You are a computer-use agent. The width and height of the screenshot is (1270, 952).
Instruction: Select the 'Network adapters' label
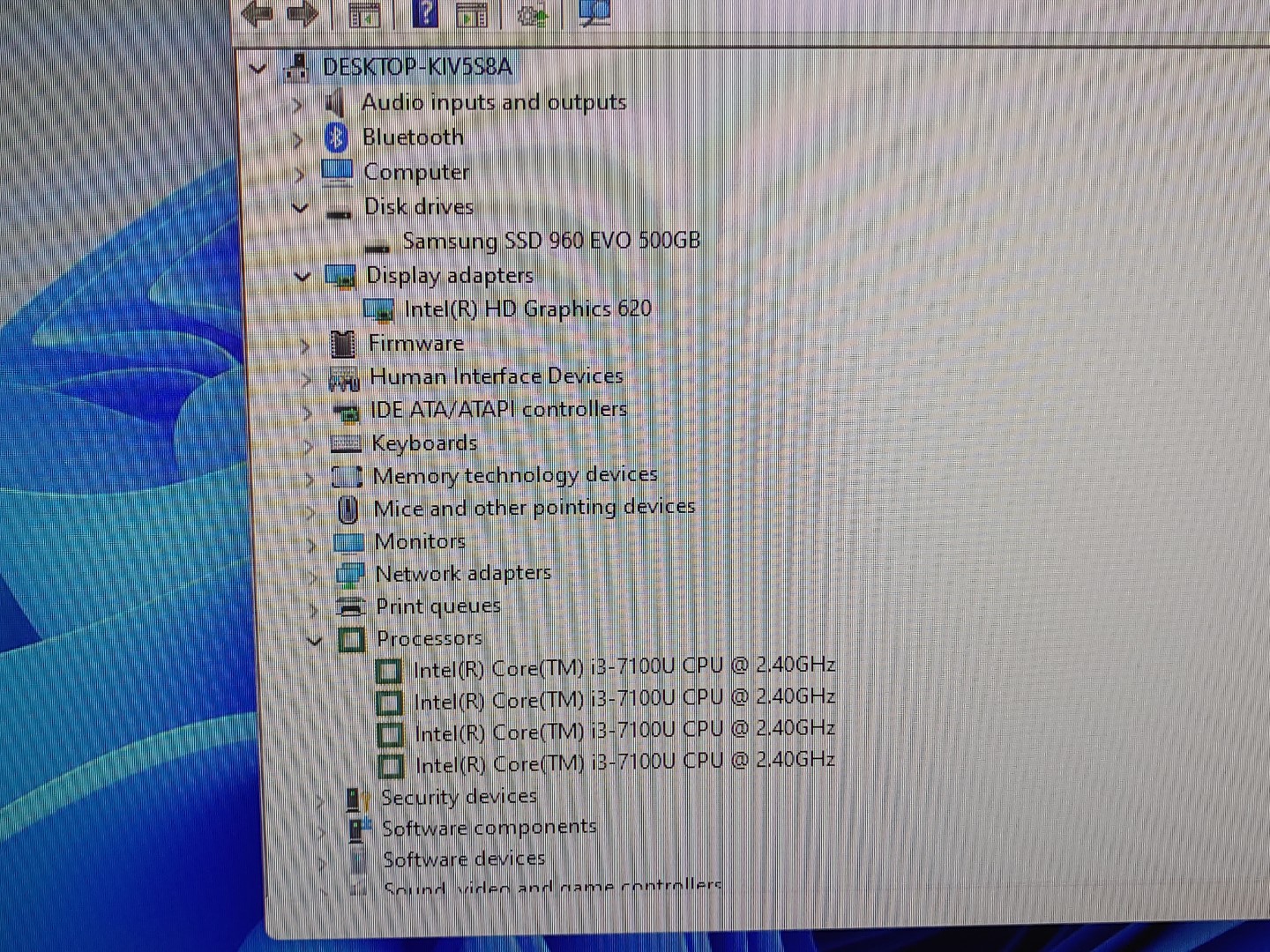click(x=463, y=574)
